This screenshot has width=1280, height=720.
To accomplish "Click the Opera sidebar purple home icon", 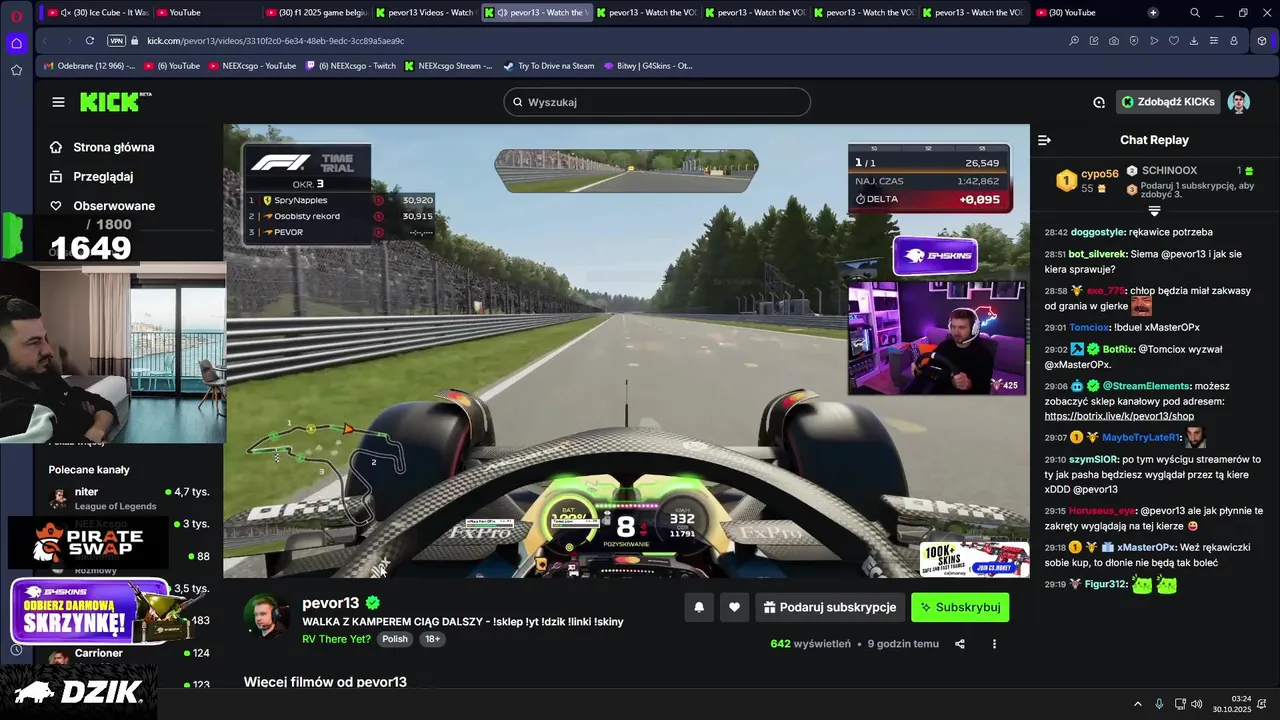I will [x=16, y=43].
